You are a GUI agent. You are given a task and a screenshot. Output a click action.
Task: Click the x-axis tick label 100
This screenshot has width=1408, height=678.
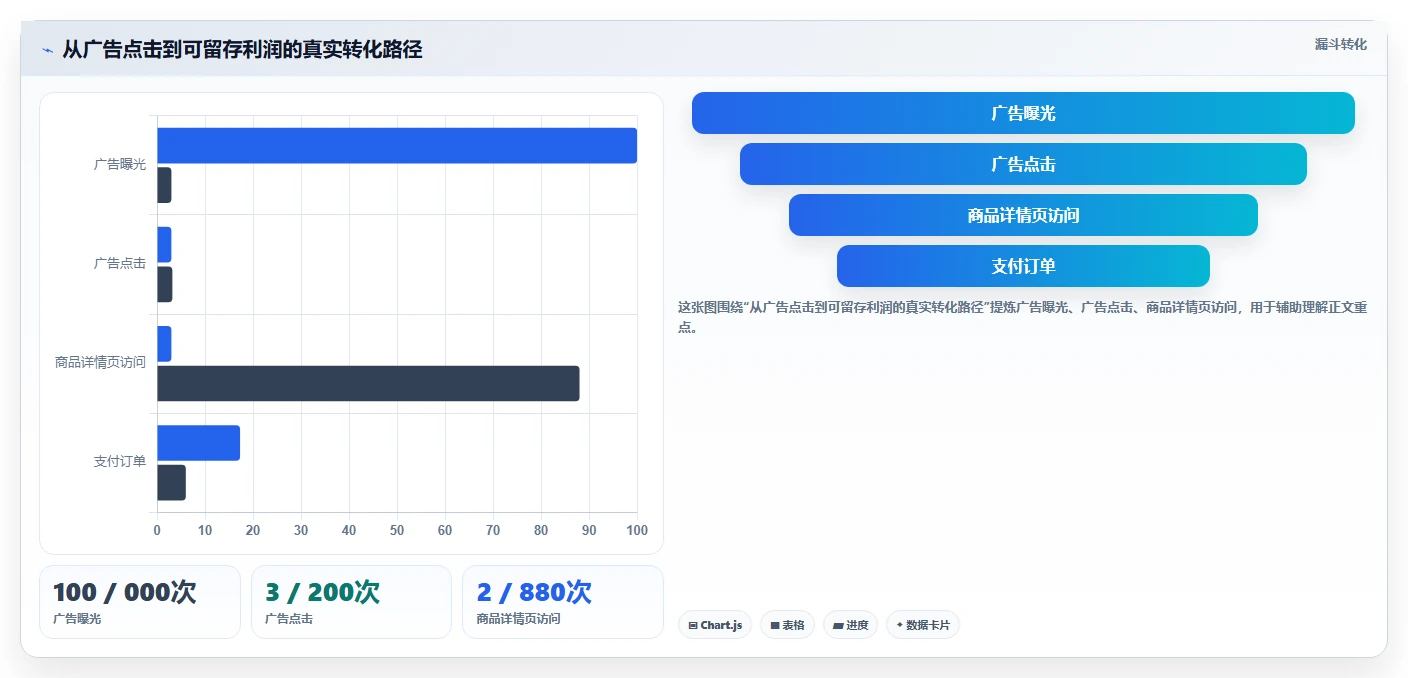[636, 530]
